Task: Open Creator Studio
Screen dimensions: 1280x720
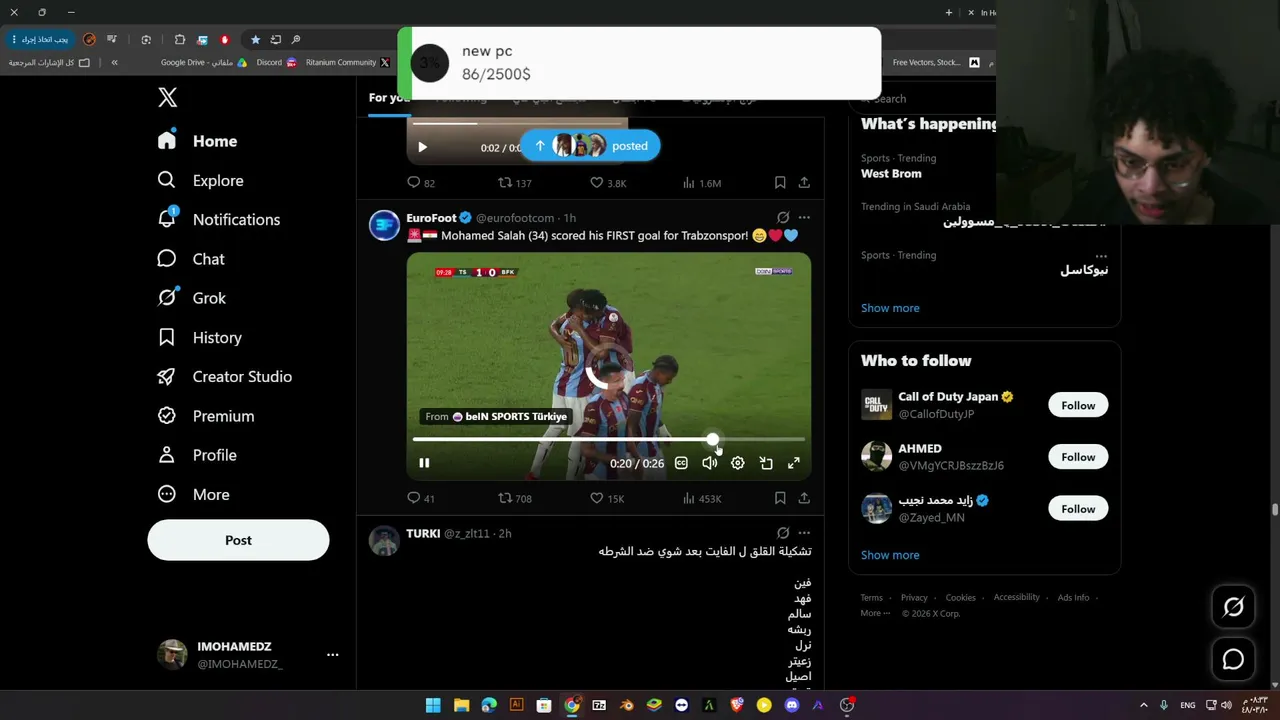Action: [x=224, y=377]
